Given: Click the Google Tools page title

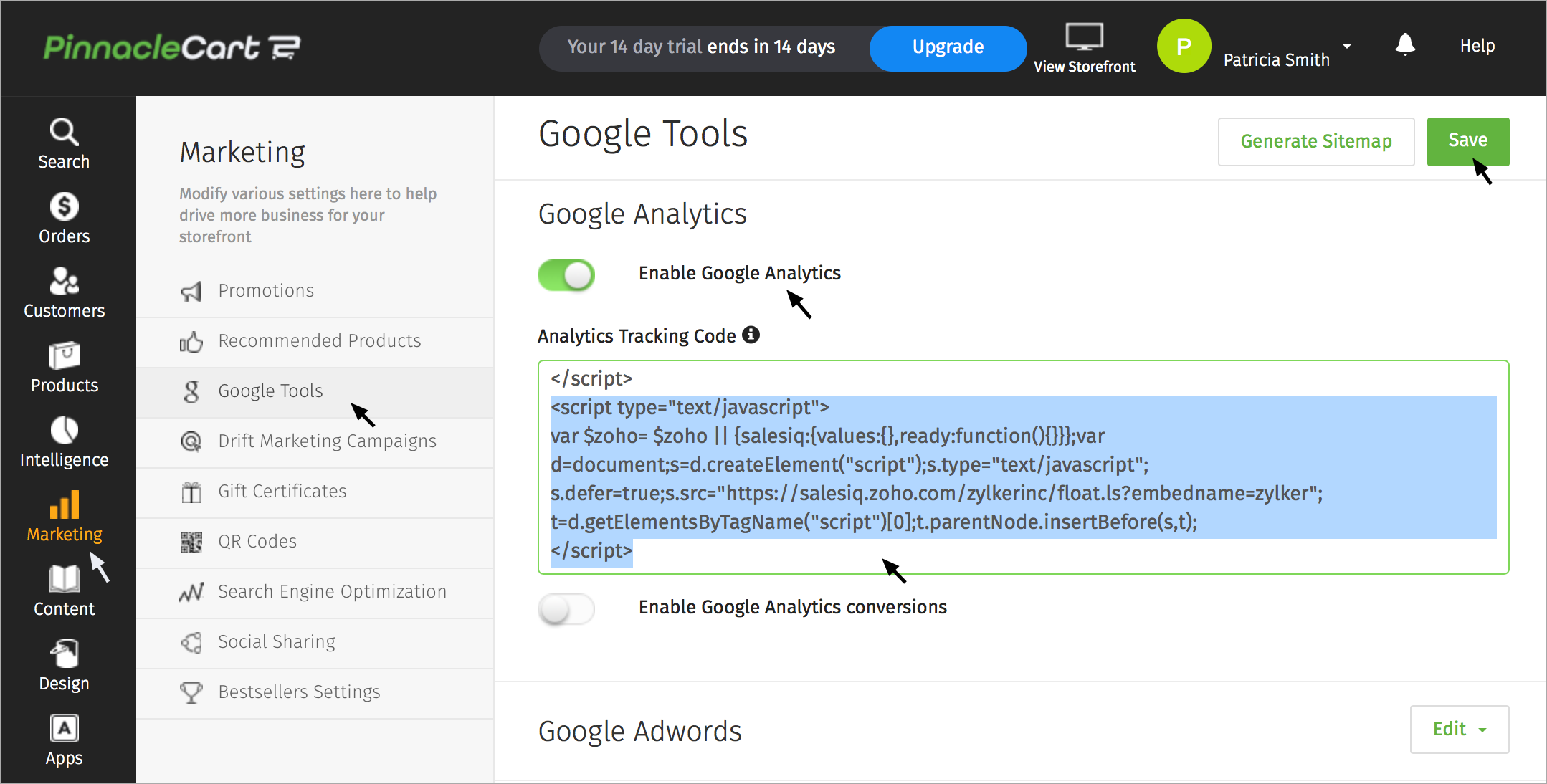Looking at the screenshot, I should [643, 134].
